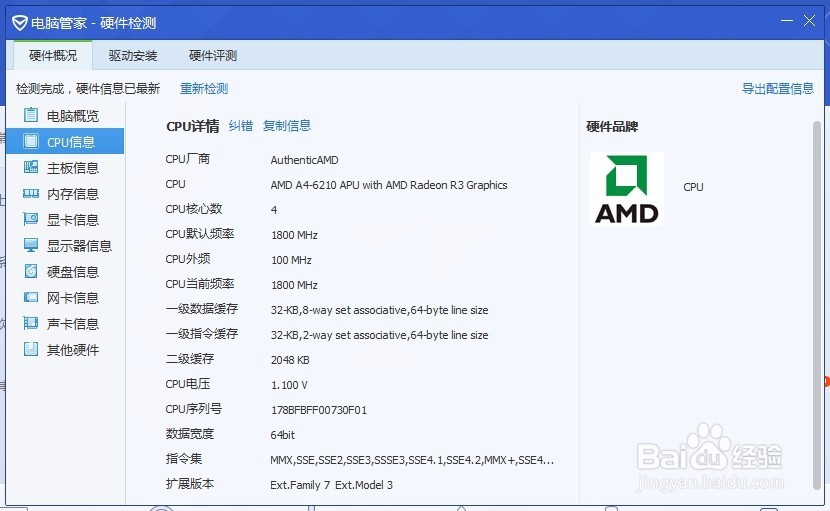The width and height of the screenshot is (830, 511).
Task: Open 内存信息 sidebar item label
Action: coord(73,194)
